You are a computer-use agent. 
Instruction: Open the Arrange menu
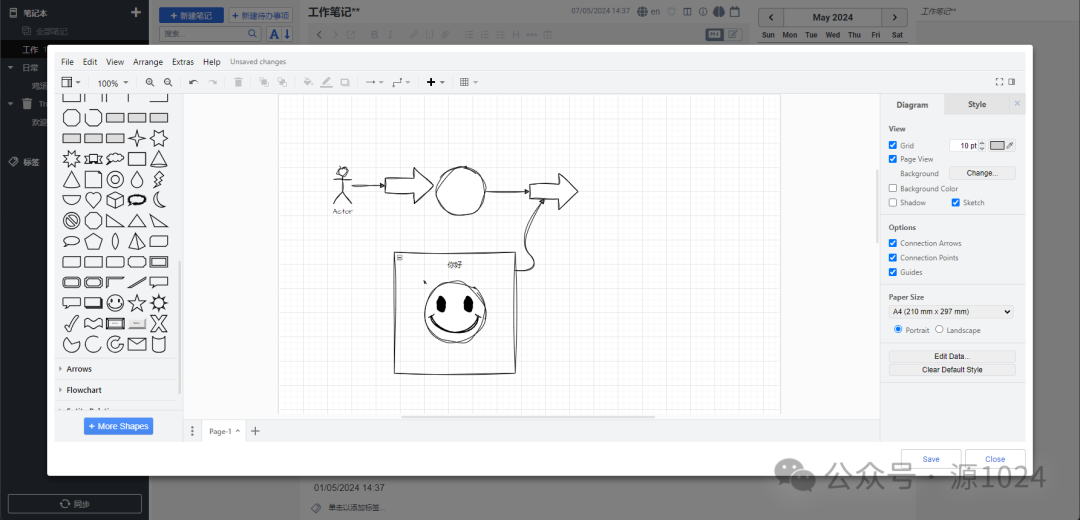point(148,62)
